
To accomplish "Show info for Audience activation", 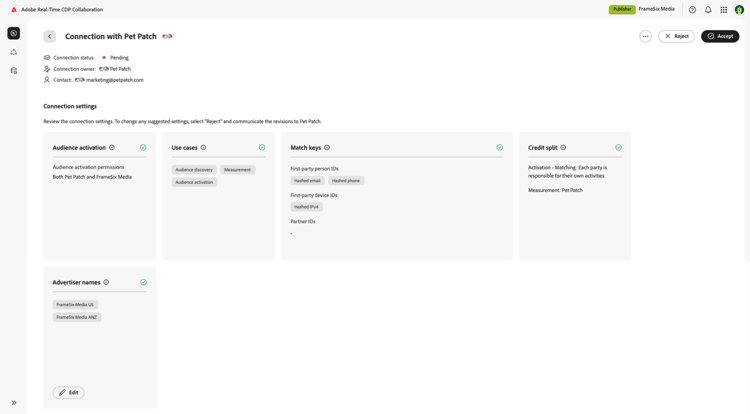I will point(112,148).
